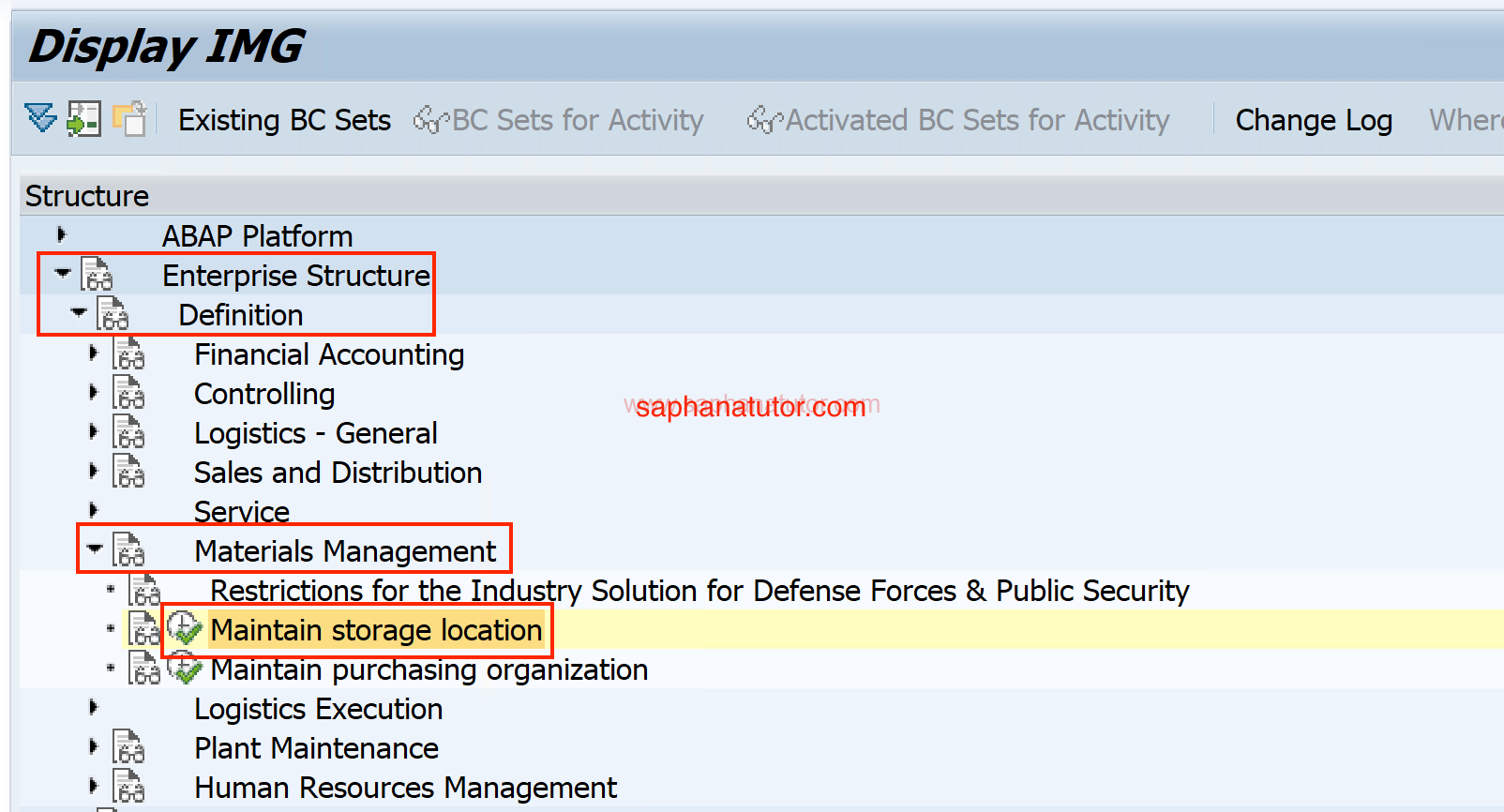Collapse the Definition node
1504x812 pixels.
[x=79, y=313]
